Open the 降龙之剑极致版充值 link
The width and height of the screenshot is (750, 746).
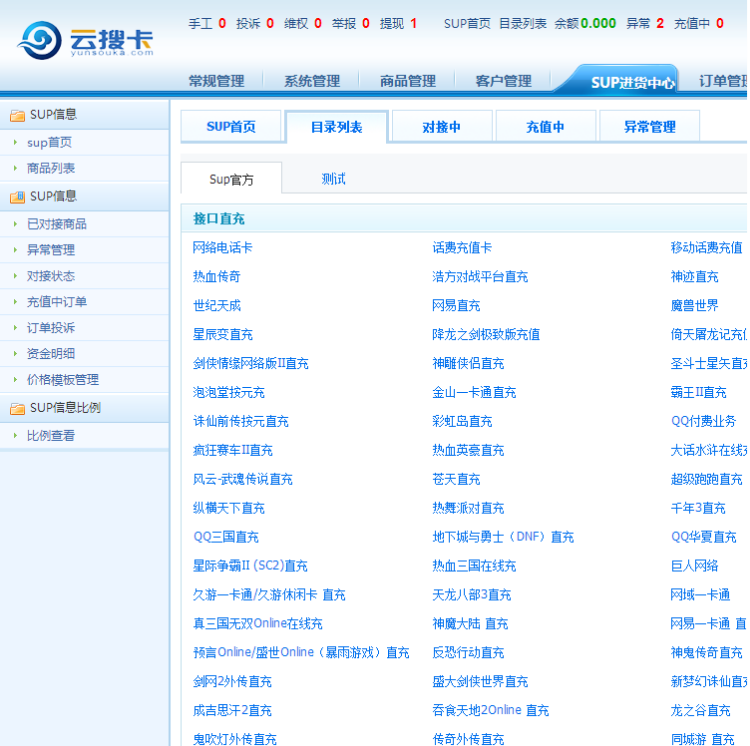tap(486, 334)
